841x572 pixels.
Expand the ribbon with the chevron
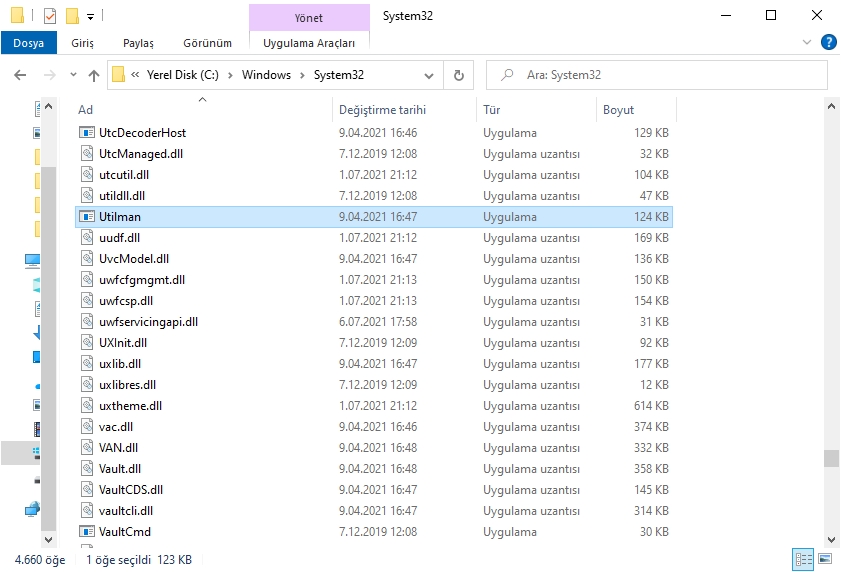(x=807, y=42)
